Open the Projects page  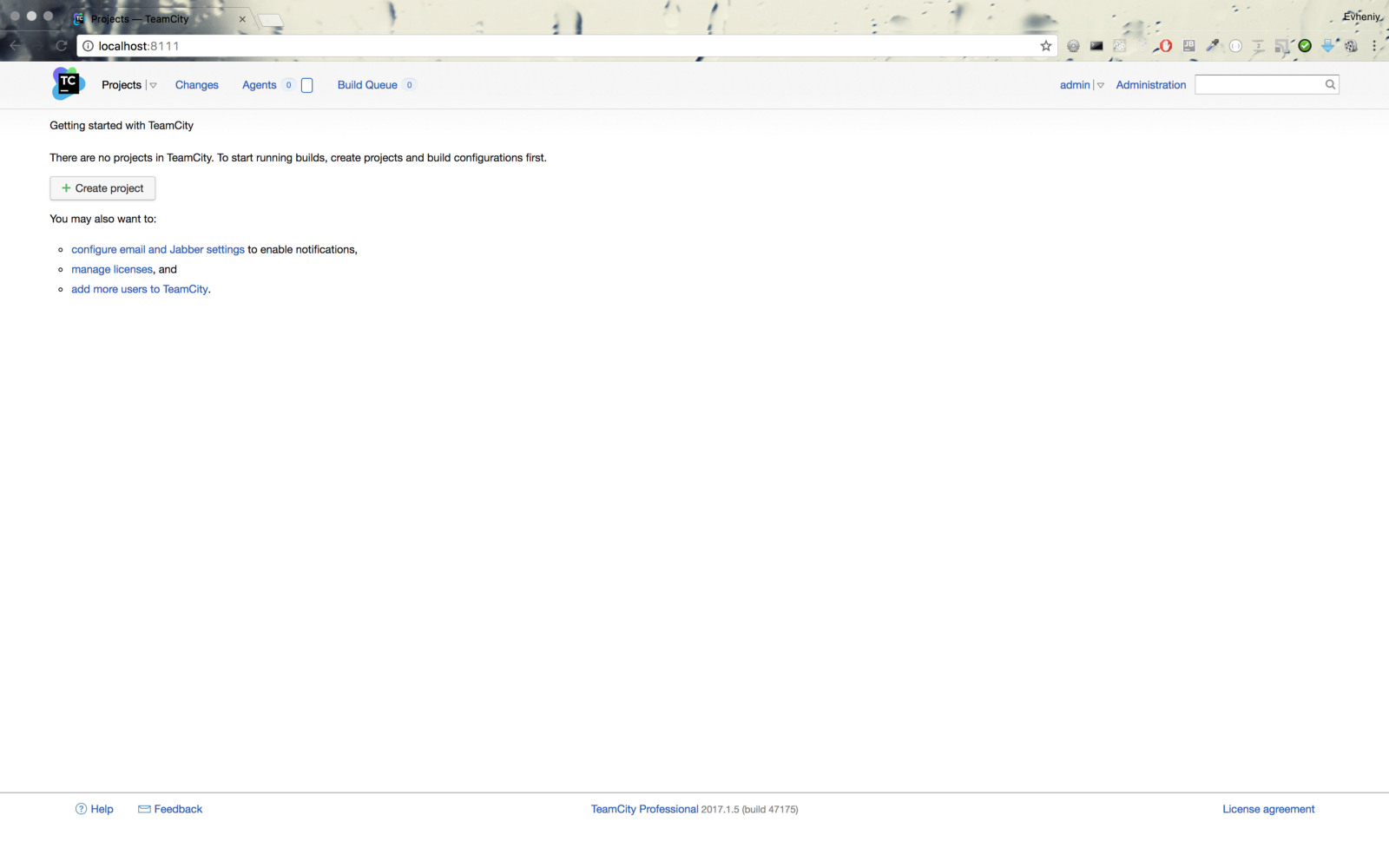[x=121, y=85]
